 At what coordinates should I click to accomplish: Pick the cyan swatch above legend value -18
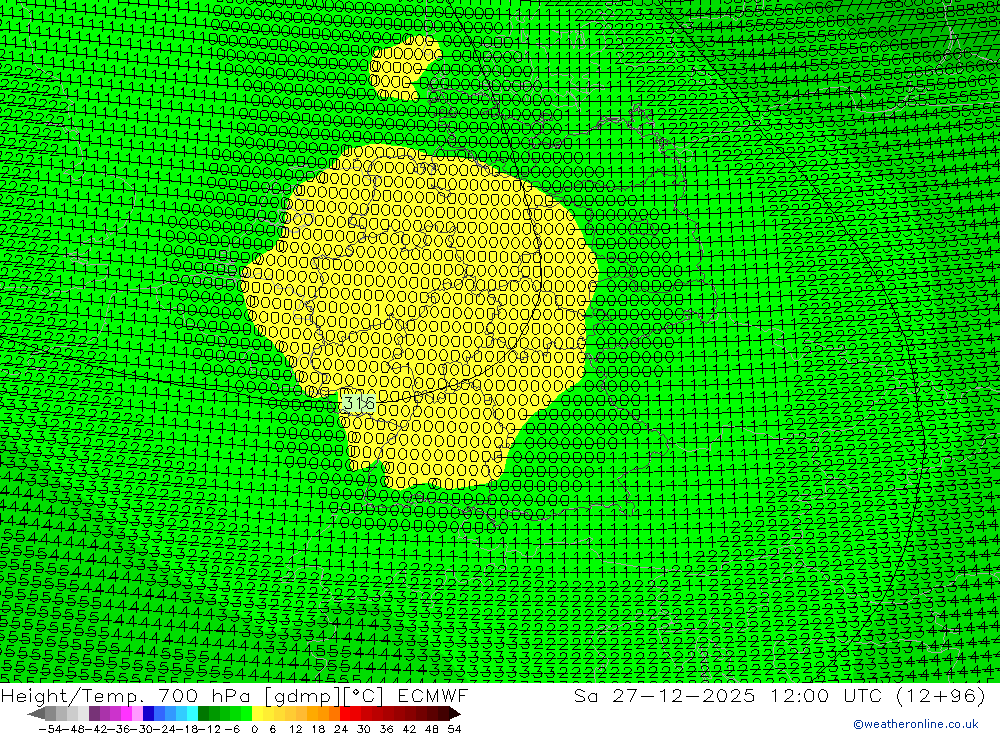click(x=192, y=714)
